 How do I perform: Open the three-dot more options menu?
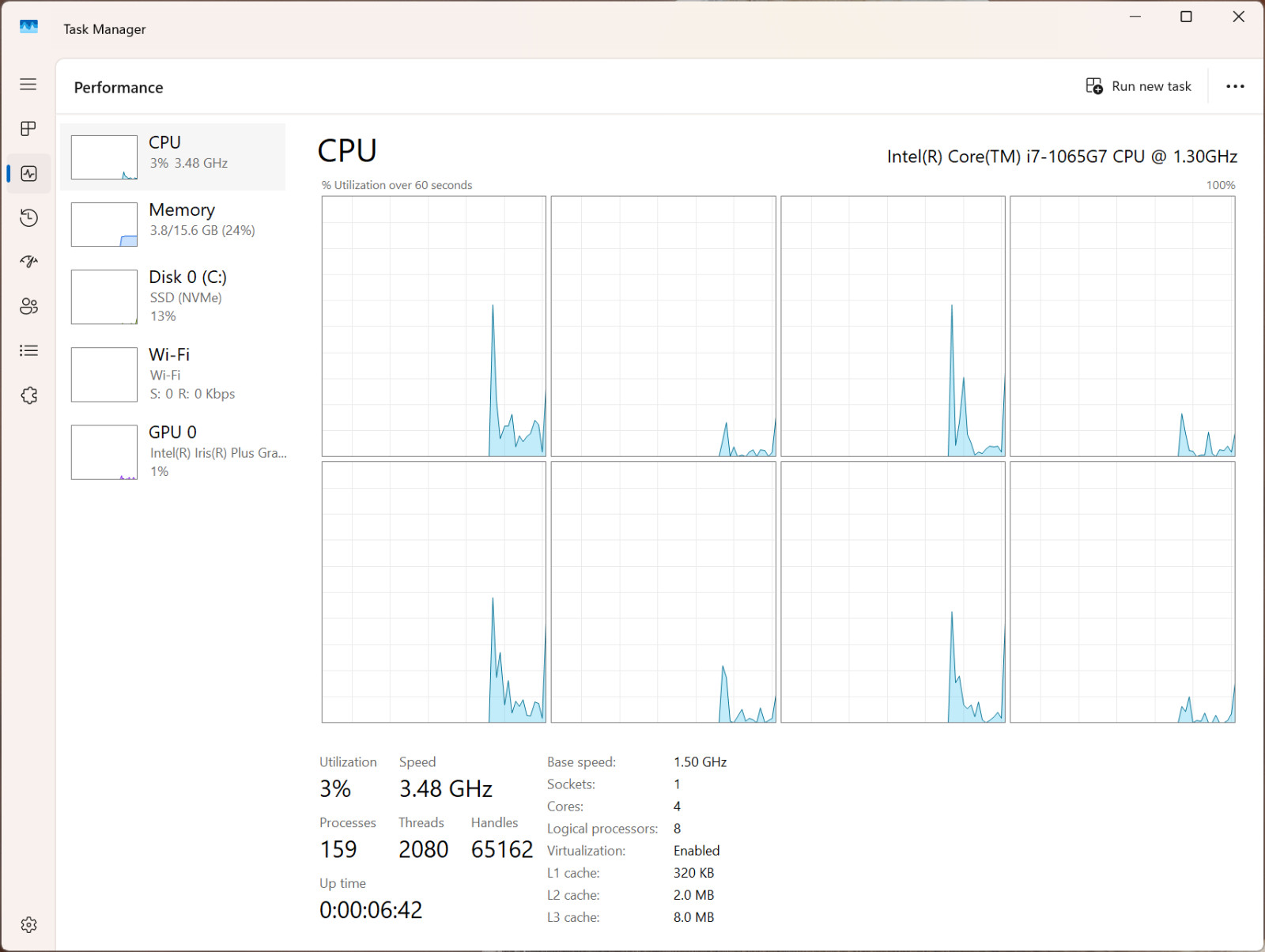(x=1235, y=86)
